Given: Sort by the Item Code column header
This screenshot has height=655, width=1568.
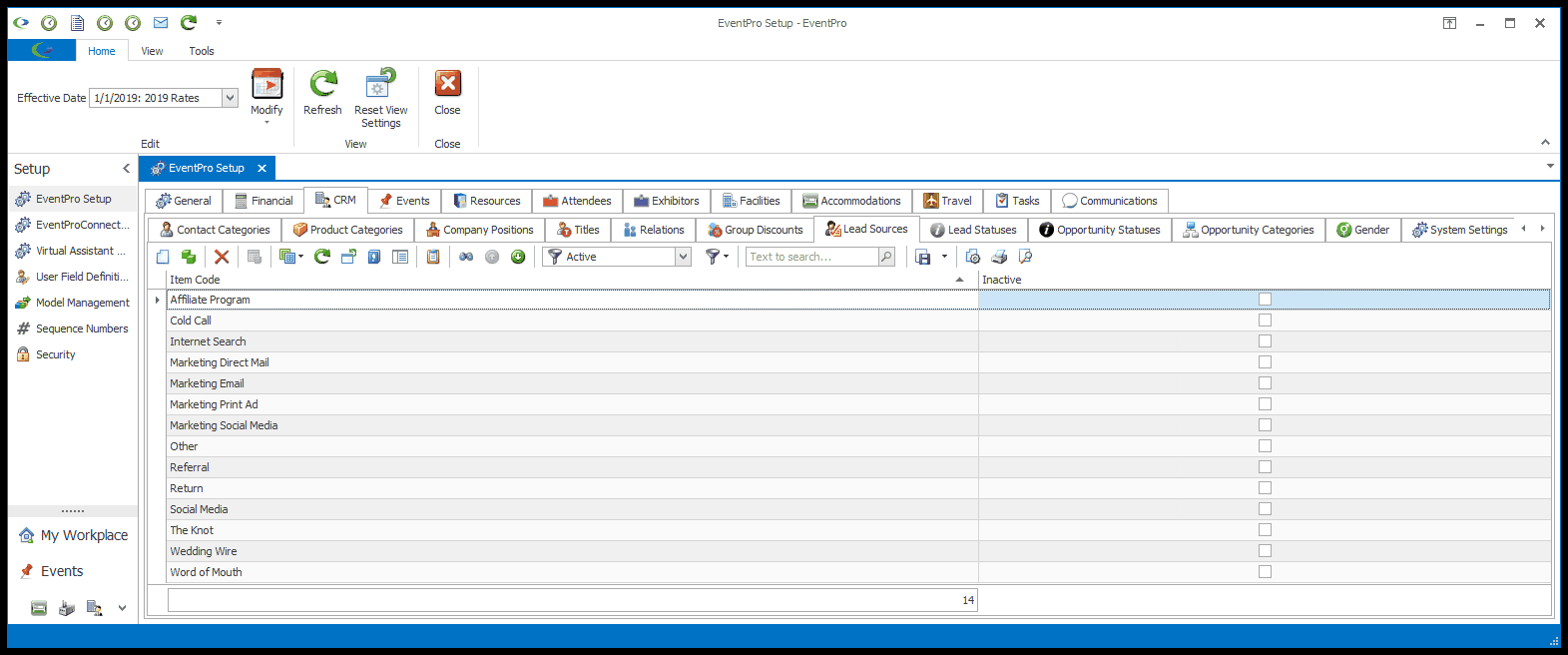Looking at the screenshot, I should [x=572, y=280].
